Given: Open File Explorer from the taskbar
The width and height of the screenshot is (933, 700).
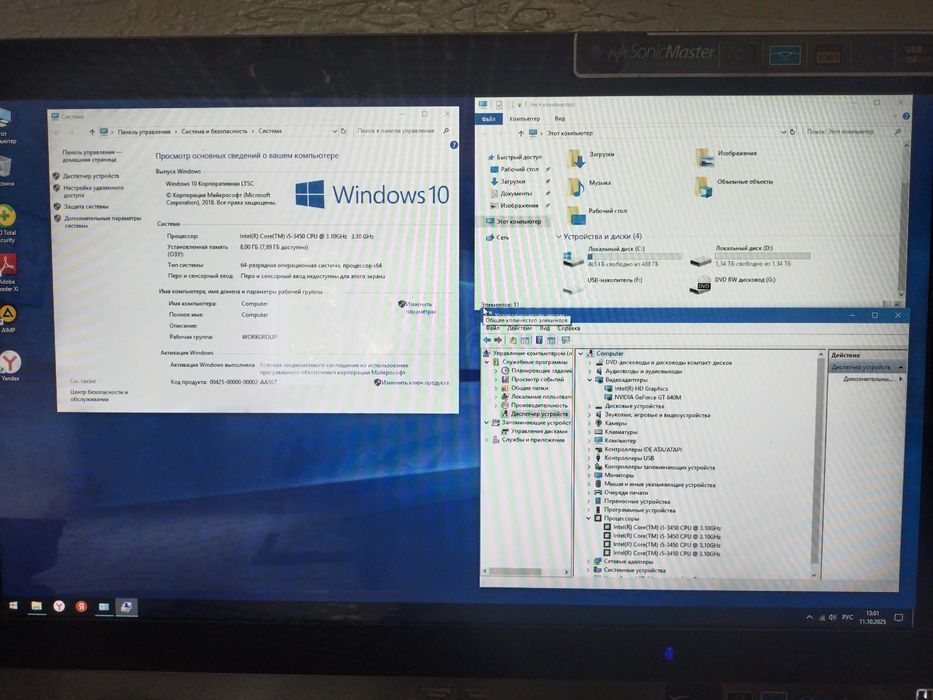Looking at the screenshot, I should pos(36,606).
